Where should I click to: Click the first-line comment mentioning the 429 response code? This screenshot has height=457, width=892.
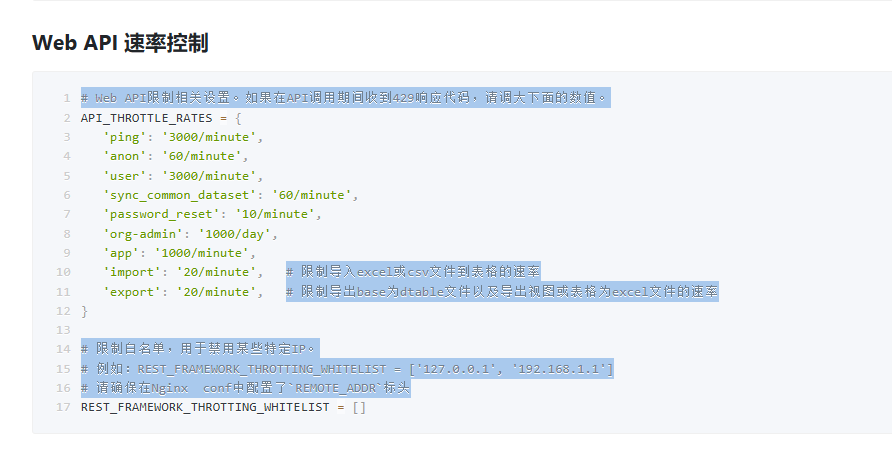(344, 98)
